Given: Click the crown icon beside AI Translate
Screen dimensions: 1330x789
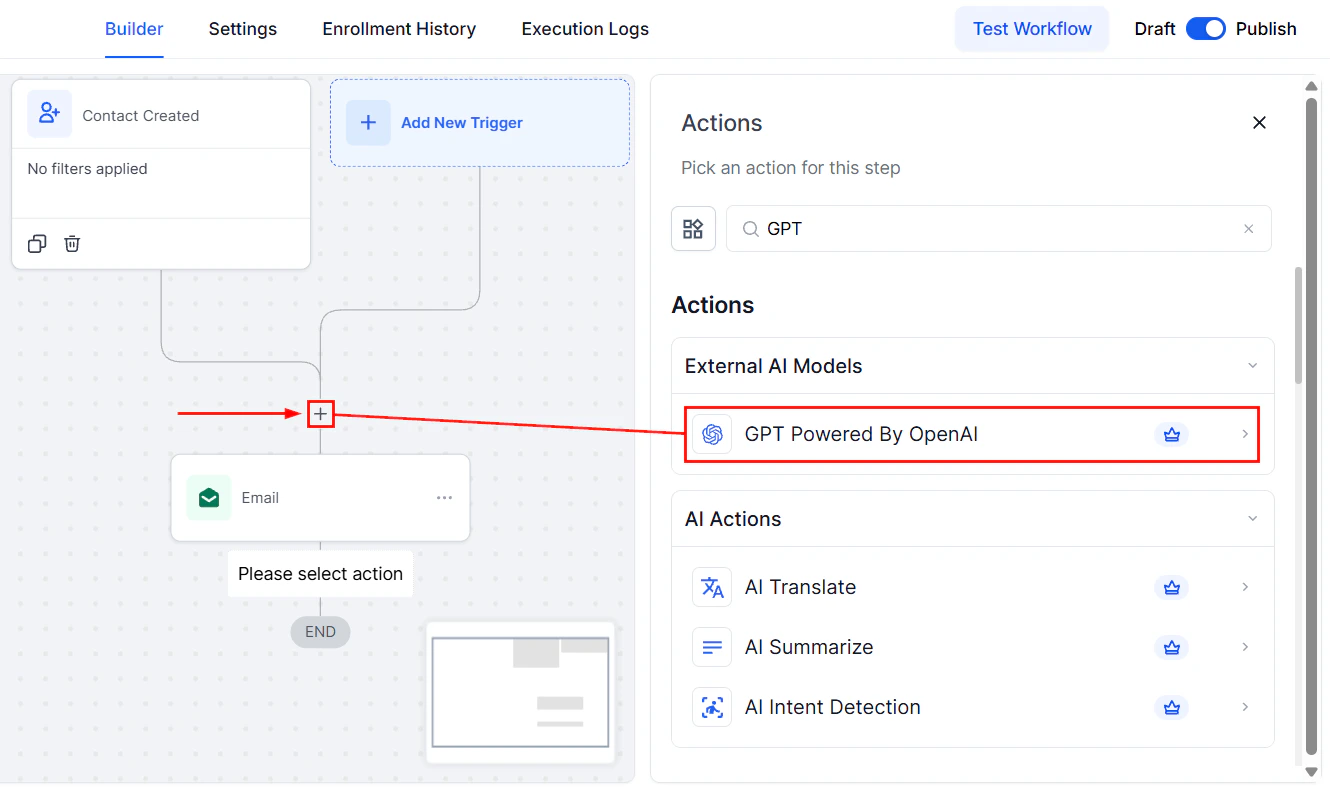Looking at the screenshot, I should (x=1171, y=587).
